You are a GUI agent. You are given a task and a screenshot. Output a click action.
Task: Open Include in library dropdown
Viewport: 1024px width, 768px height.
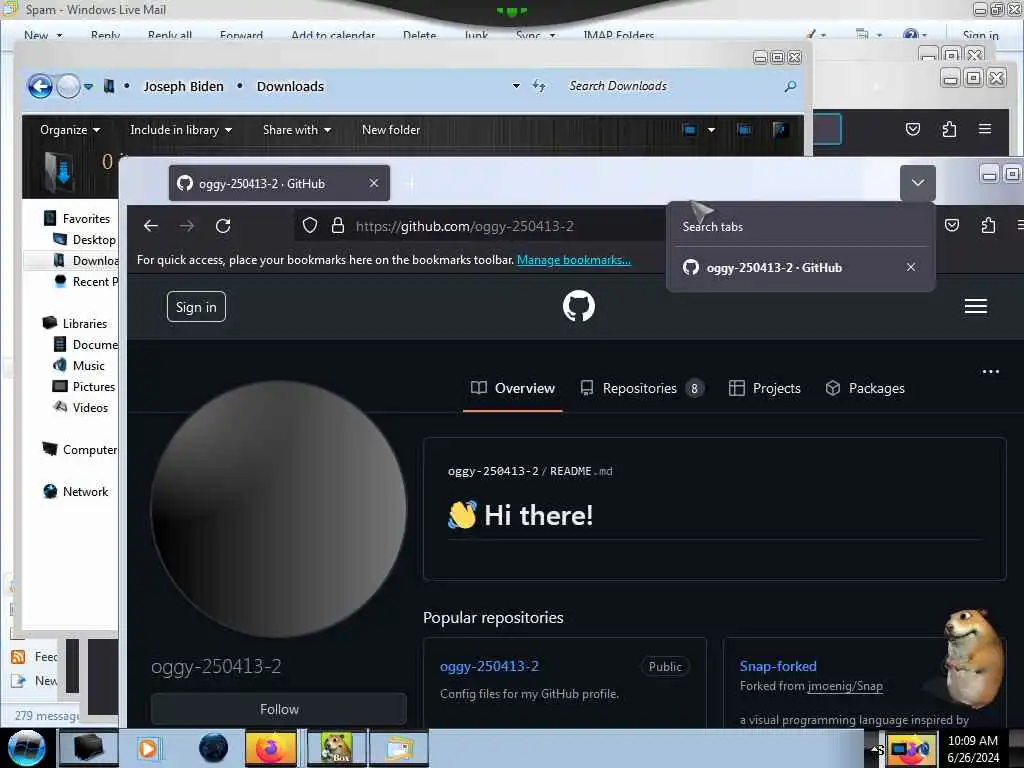pyautogui.click(x=181, y=130)
